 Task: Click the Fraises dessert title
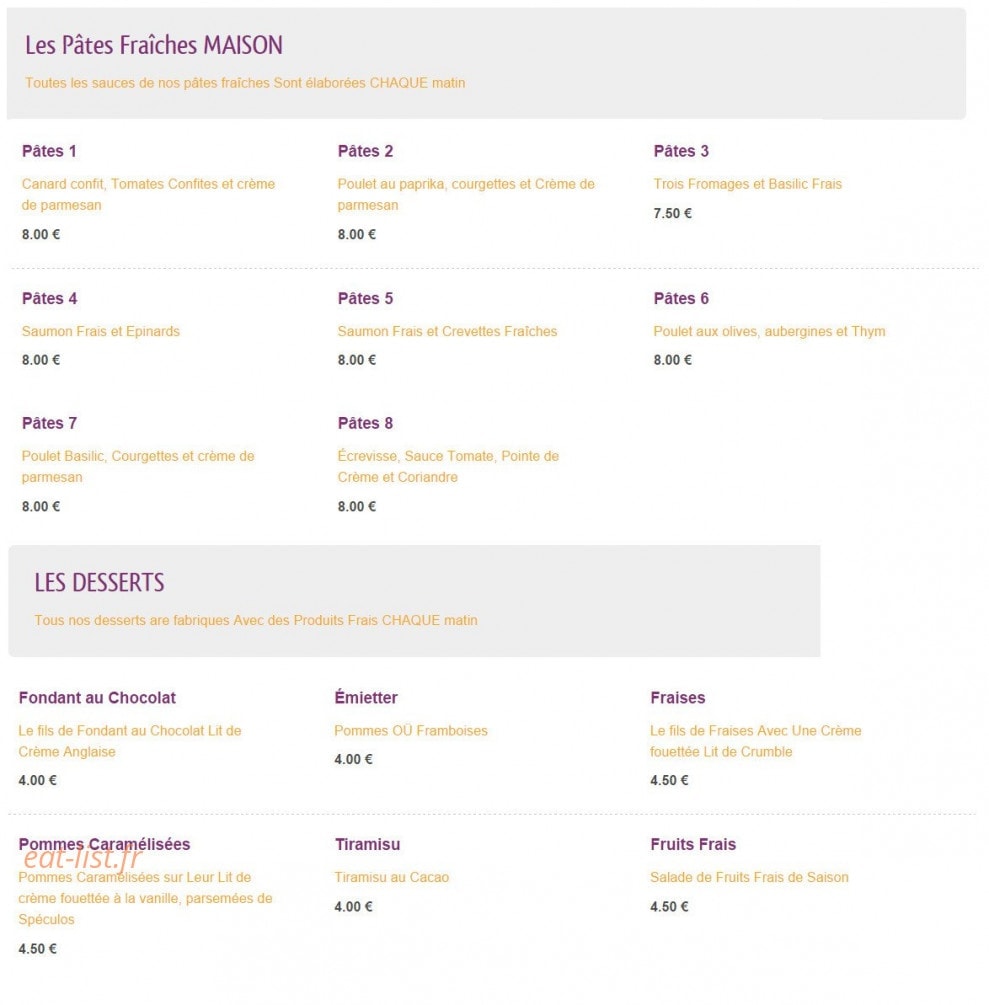coord(677,698)
